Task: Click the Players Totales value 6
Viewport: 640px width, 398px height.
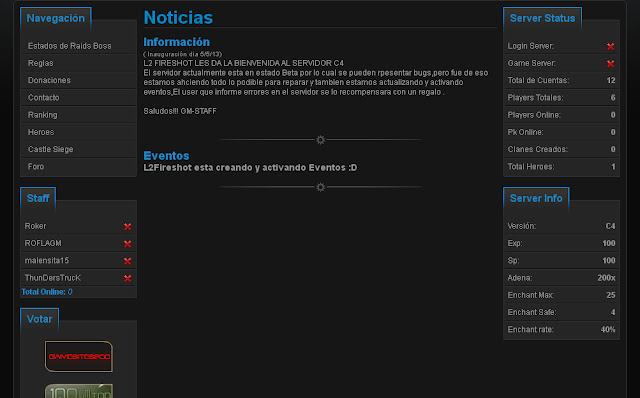Action: pyautogui.click(x=613, y=97)
